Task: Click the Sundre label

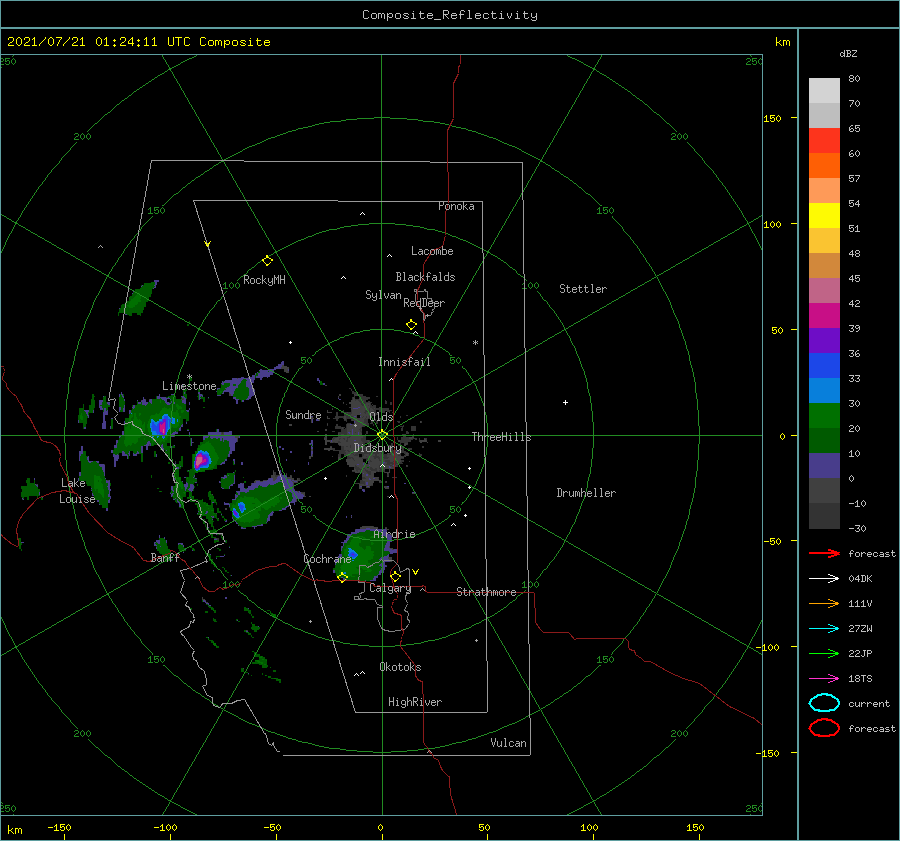Action: point(303,414)
